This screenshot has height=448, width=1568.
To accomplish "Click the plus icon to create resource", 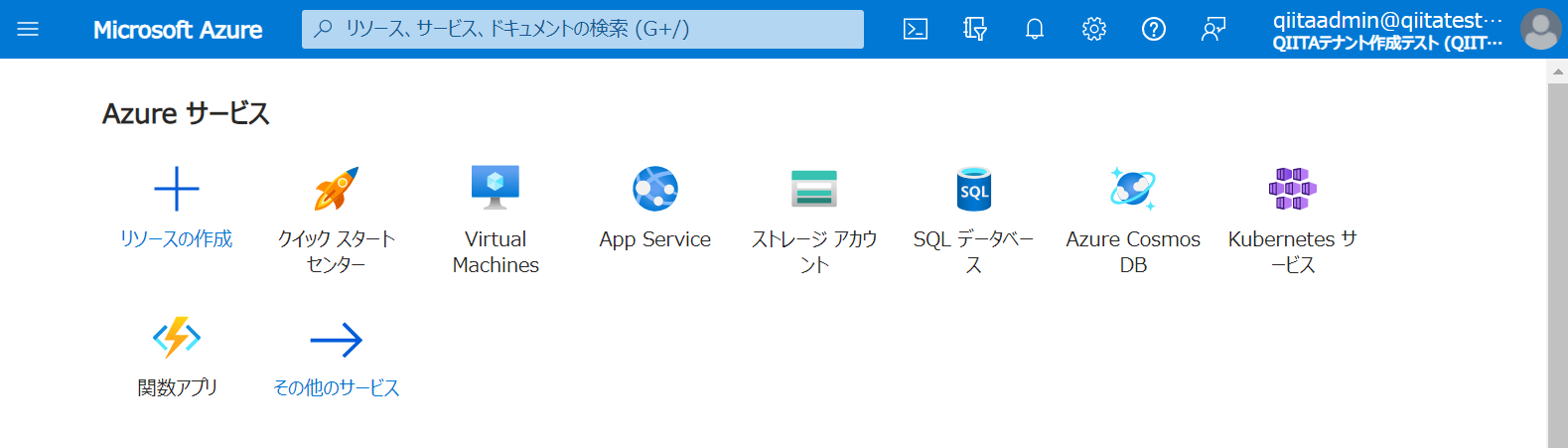I will [177, 189].
